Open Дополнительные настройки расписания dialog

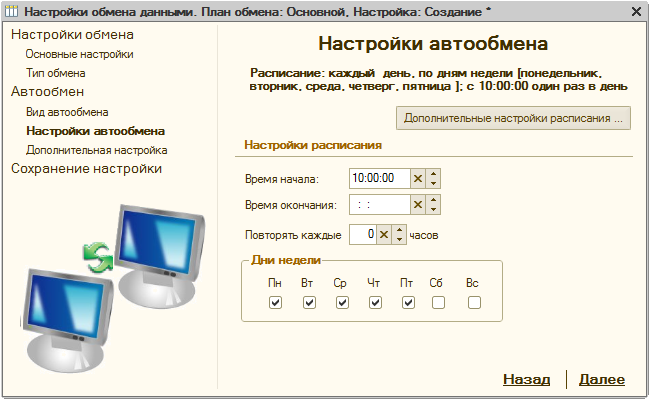coord(513,118)
